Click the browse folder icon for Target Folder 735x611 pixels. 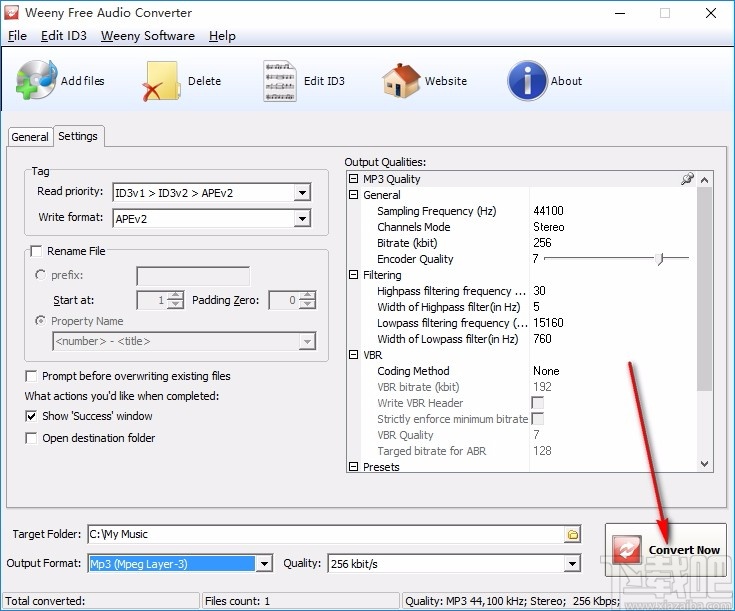click(x=572, y=534)
